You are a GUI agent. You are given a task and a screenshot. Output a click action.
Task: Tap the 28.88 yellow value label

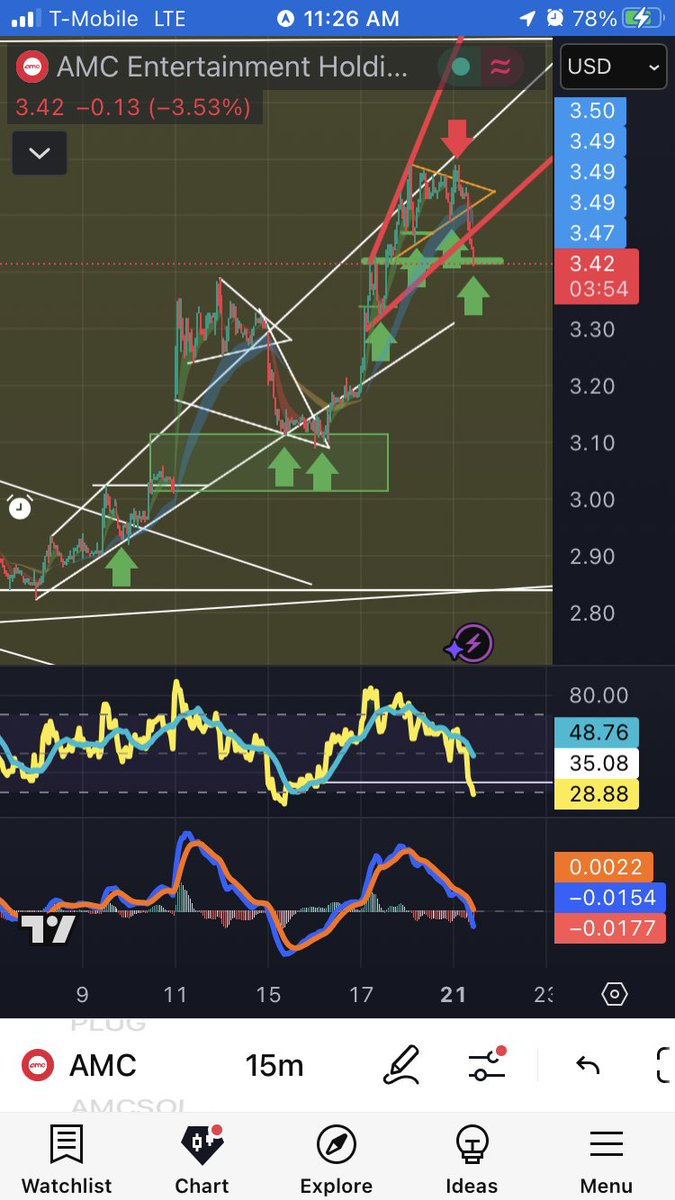[x=597, y=796]
